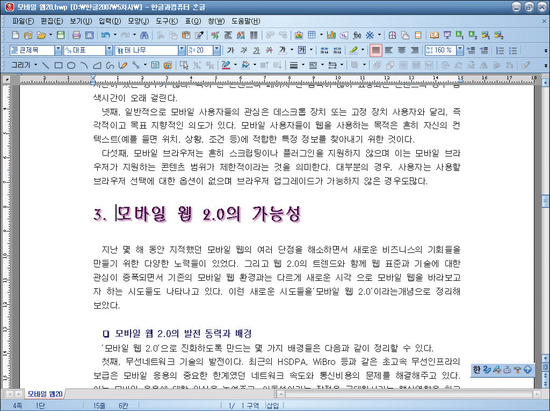
Task: Align paragraph to the right
Action: 415,50
